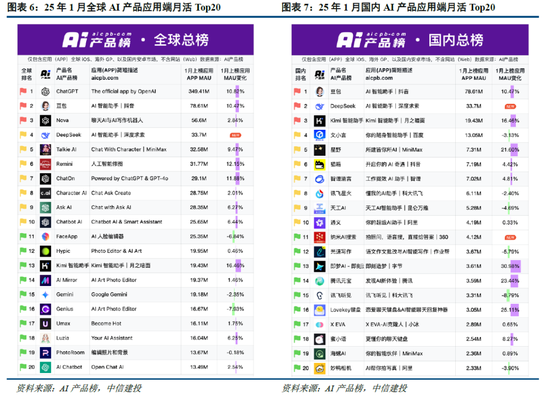Click the domestic MAU value '7.31M'
Image resolution: width=550 pixels, height=398 pixels.
pos(474,150)
